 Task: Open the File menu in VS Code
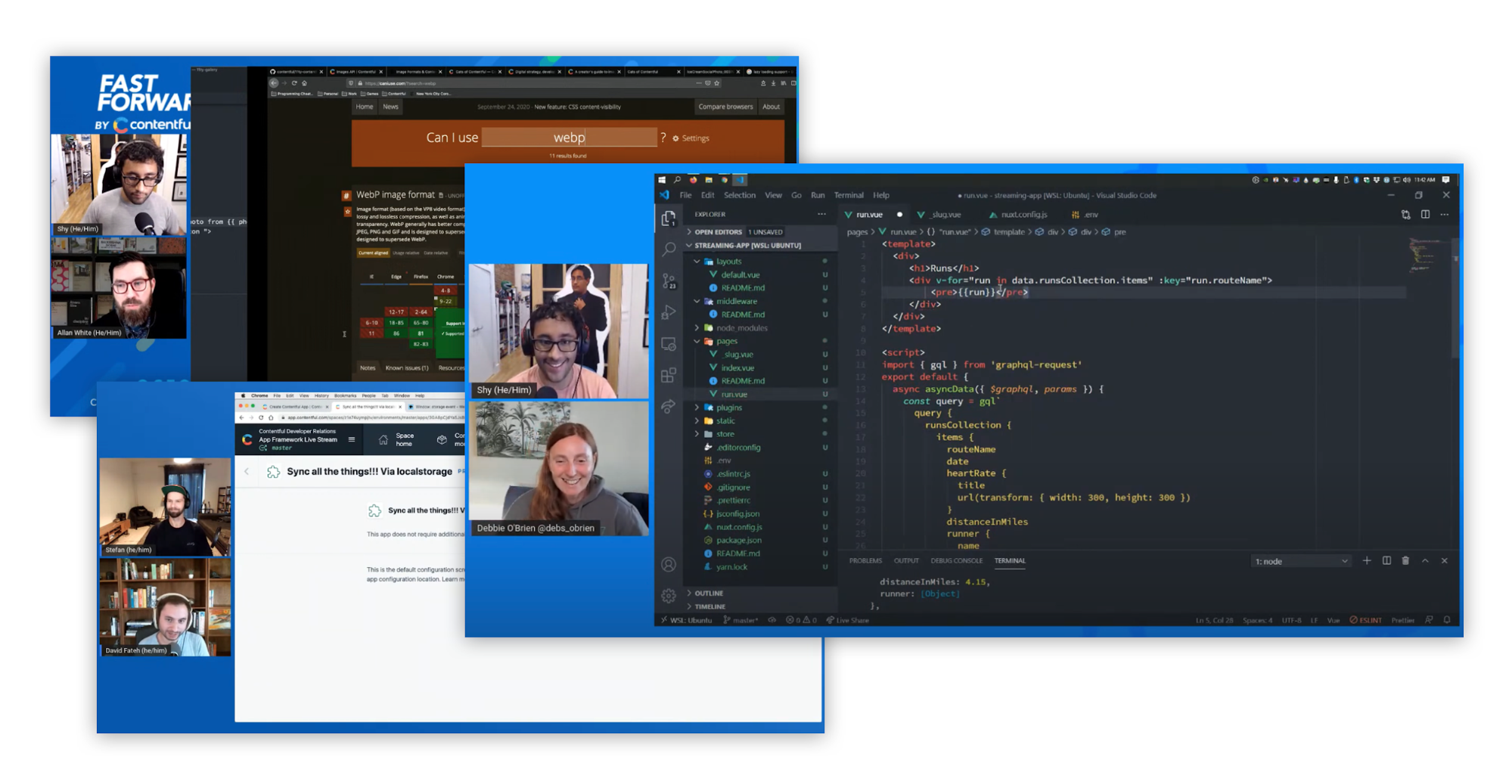coord(685,195)
